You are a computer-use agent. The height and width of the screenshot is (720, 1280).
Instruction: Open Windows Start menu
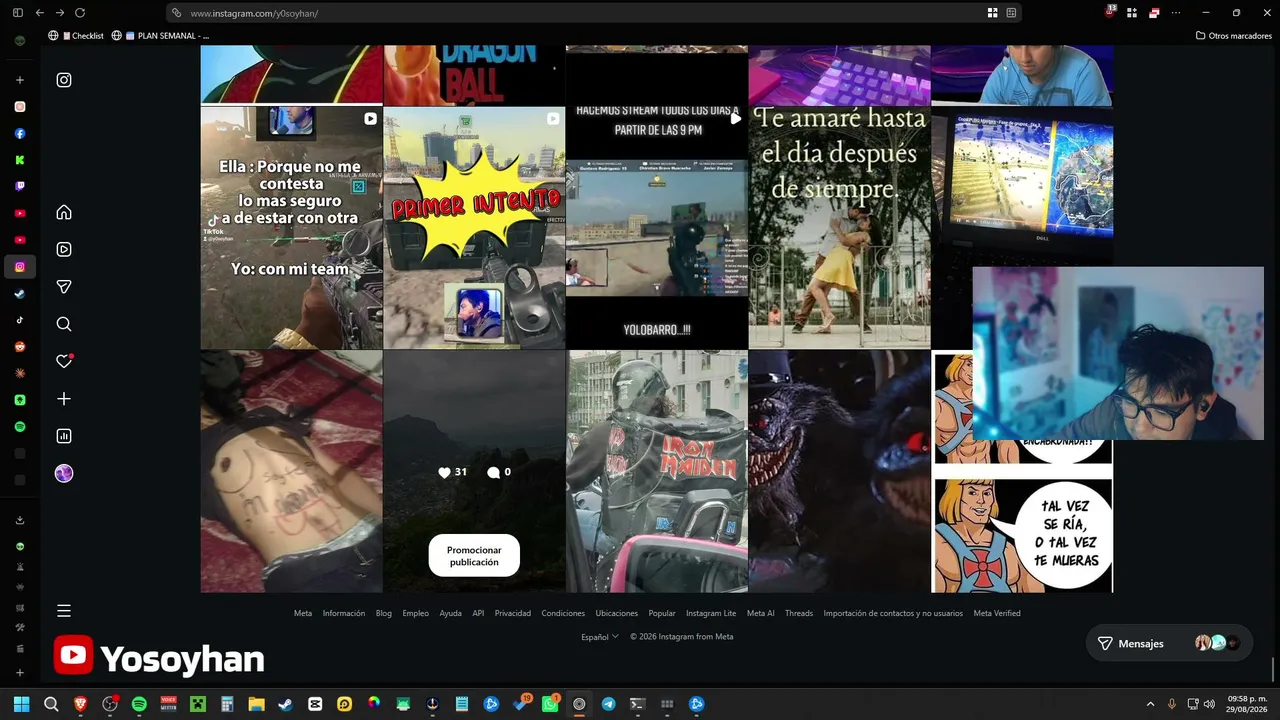point(22,704)
